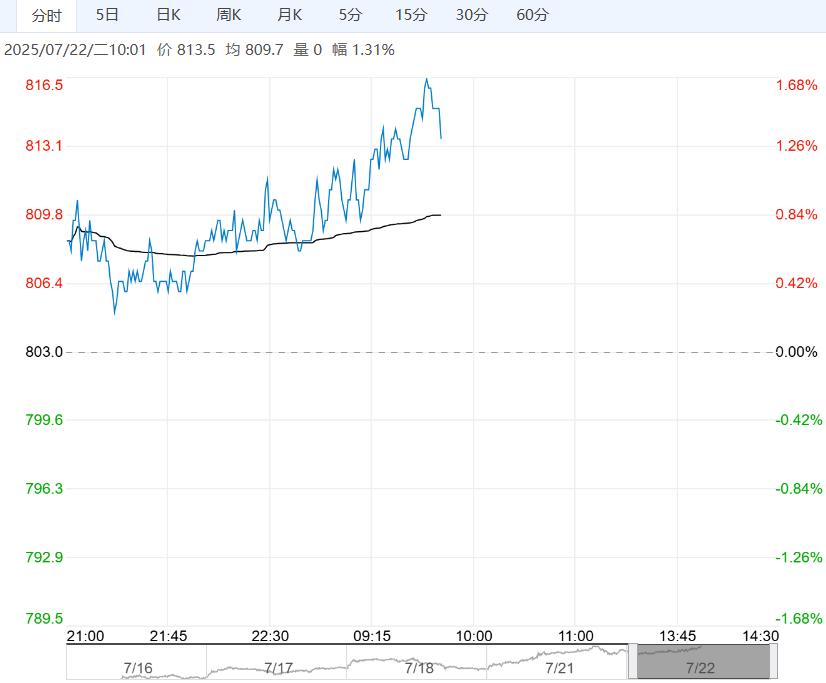Select the 日K daily candlestick tab
Viewport: 826px width, 683px height.
(x=168, y=15)
